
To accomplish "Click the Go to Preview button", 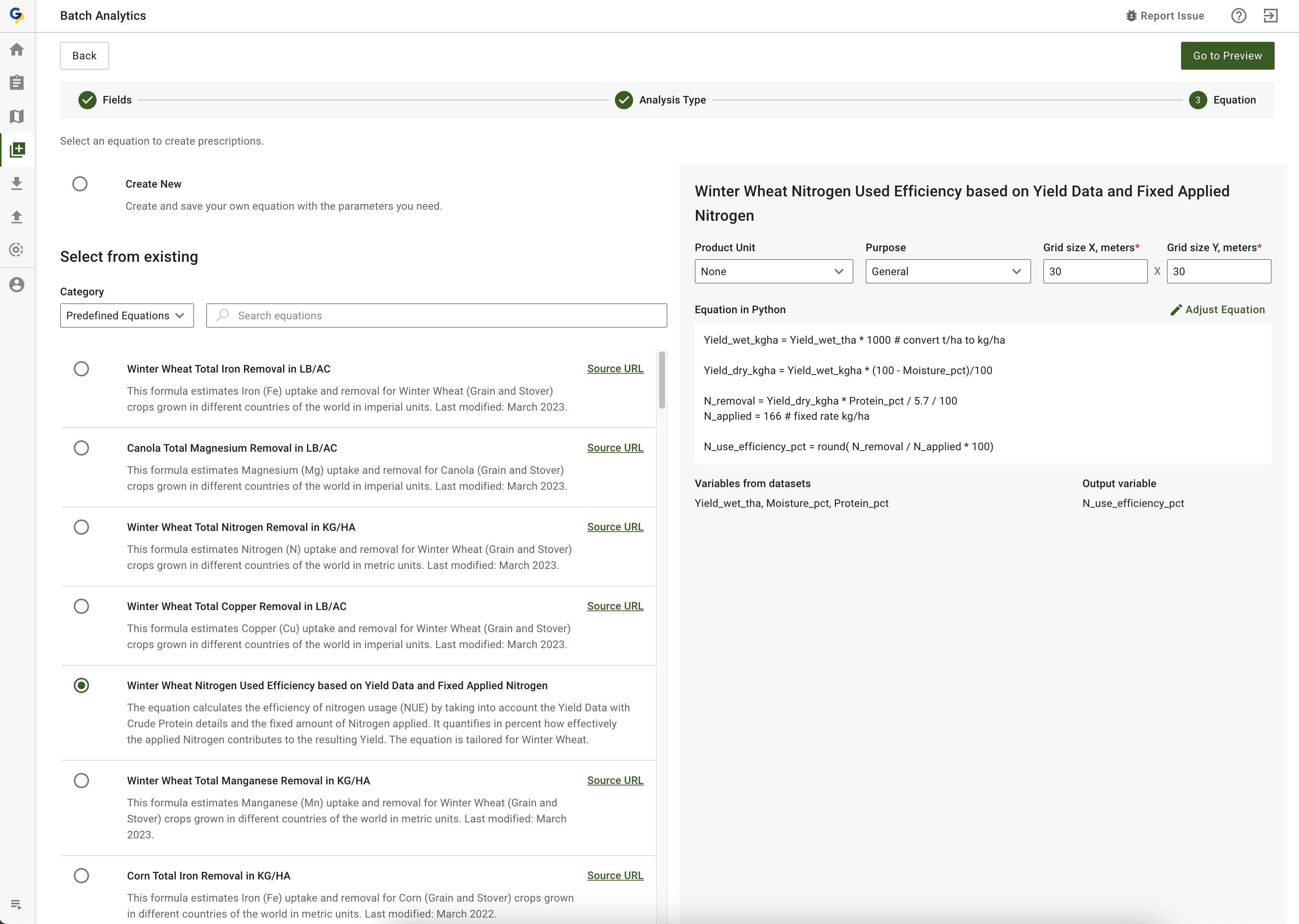I will [x=1227, y=56].
